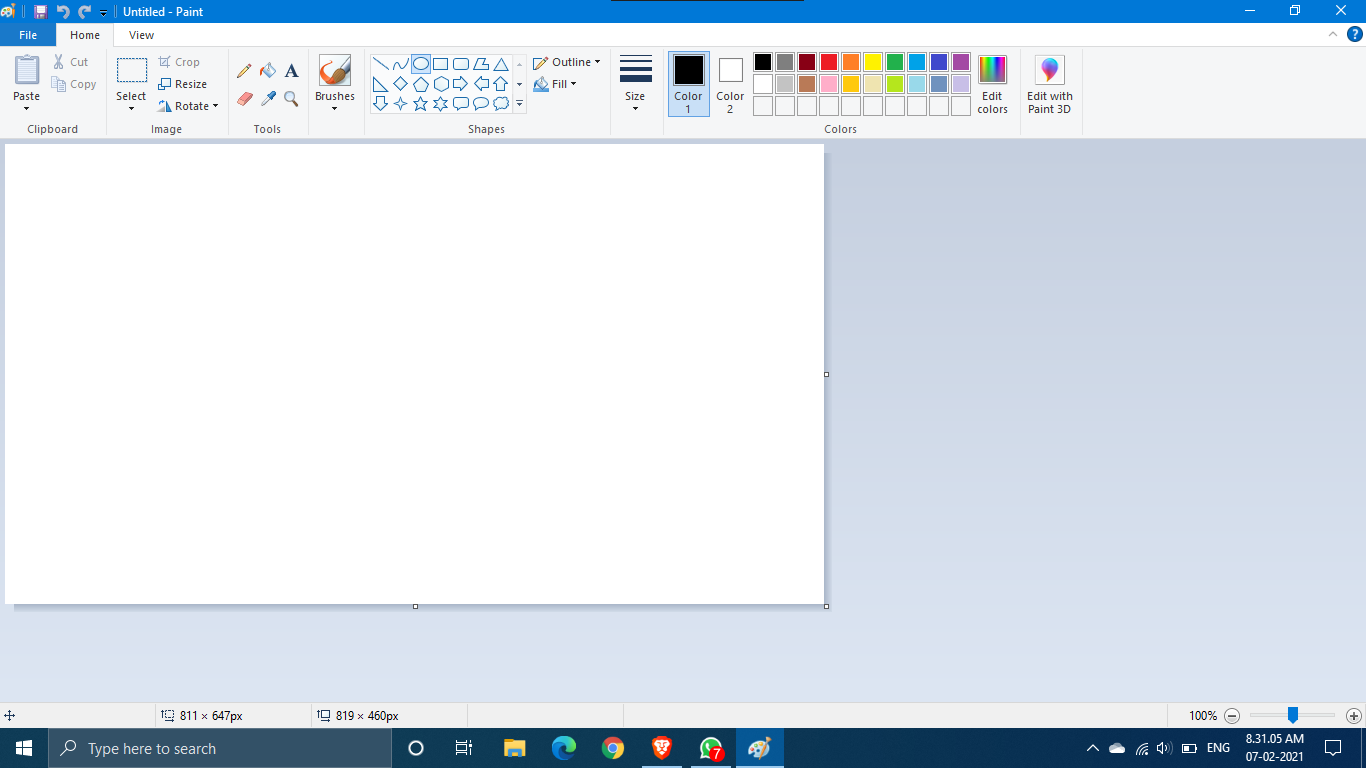Choose the Right triangle shape

coord(380,84)
